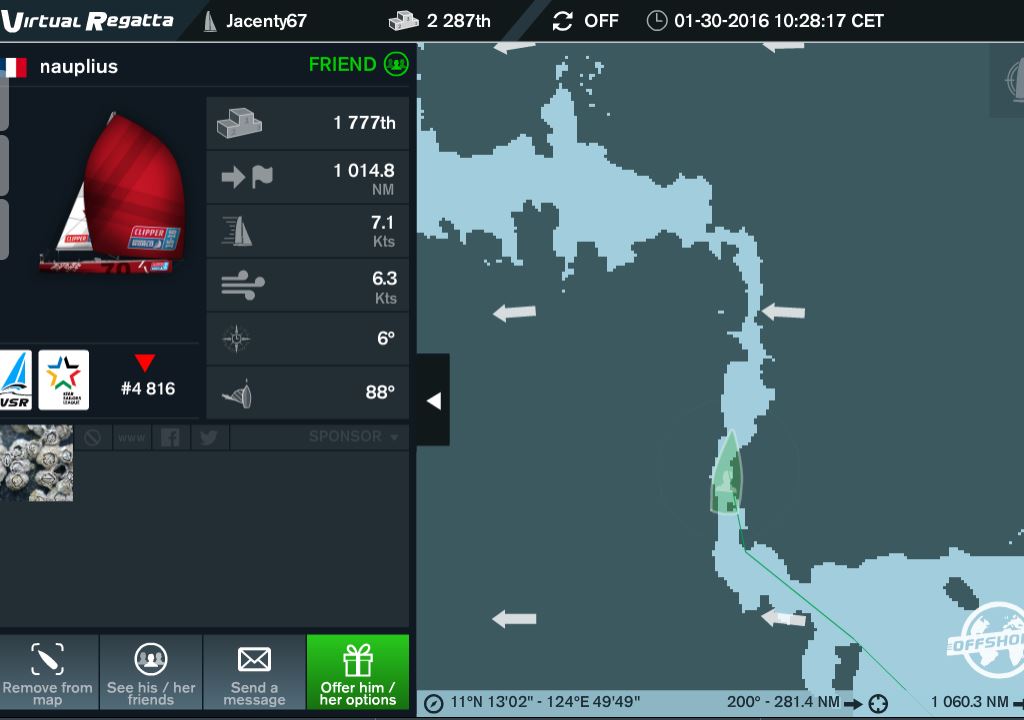The height and width of the screenshot is (720, 1024).
Task: Click the Offshore globe logo on map
Action: click(986, 640)
